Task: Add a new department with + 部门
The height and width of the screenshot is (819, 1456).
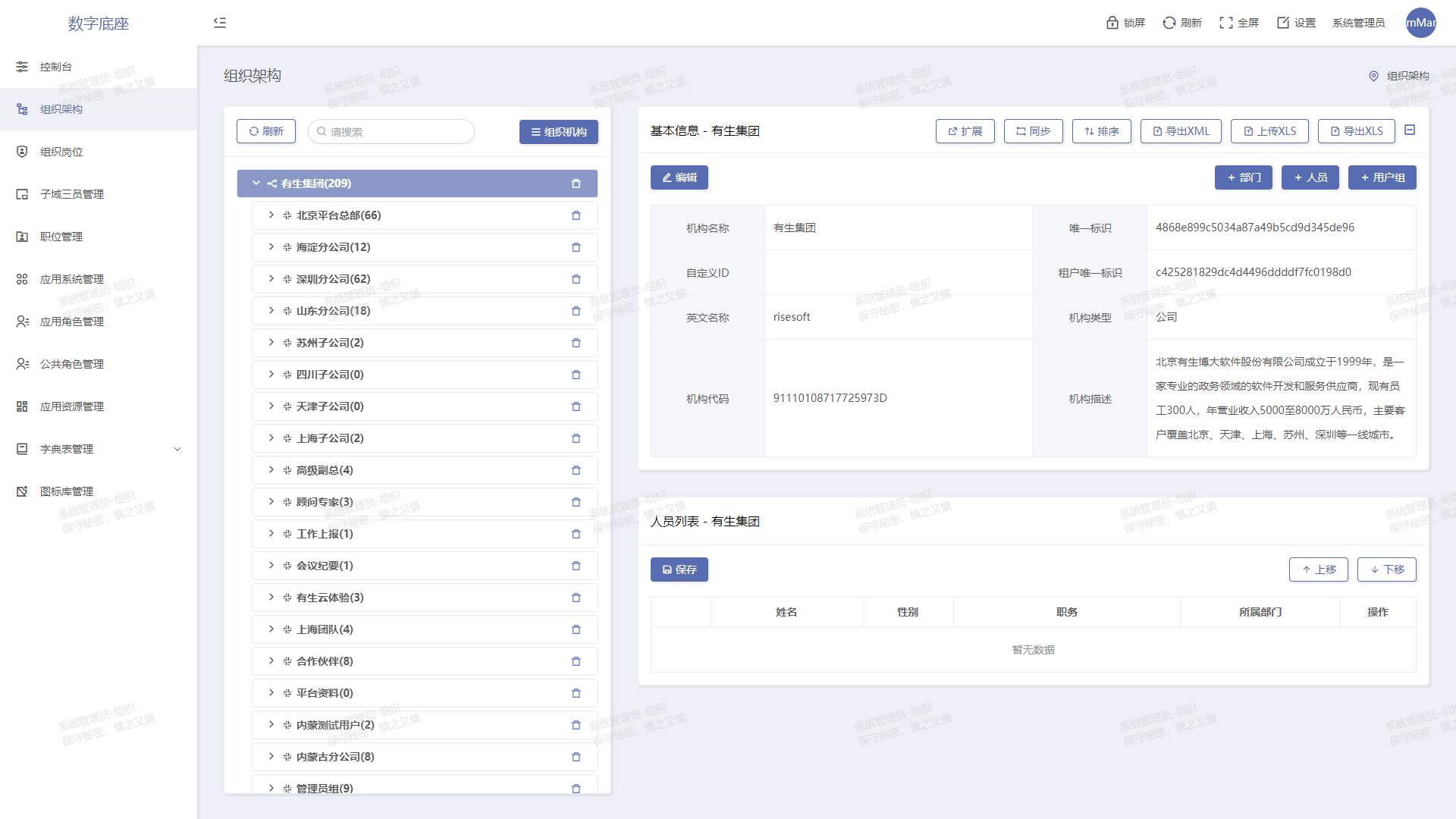Action: (x=1243, y=177)
